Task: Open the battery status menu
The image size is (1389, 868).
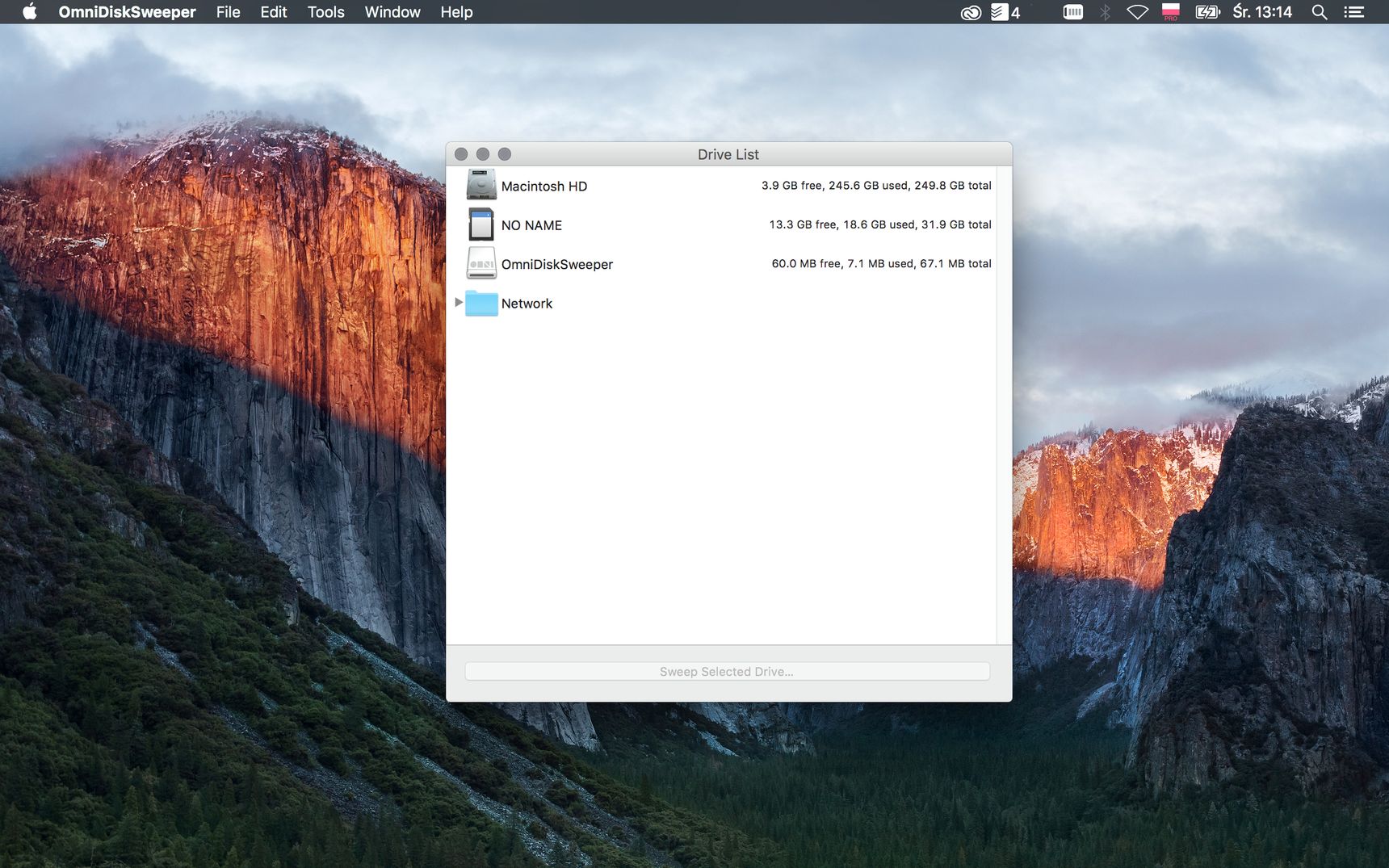Action: pyautogui.click(x=1207, y=12)
